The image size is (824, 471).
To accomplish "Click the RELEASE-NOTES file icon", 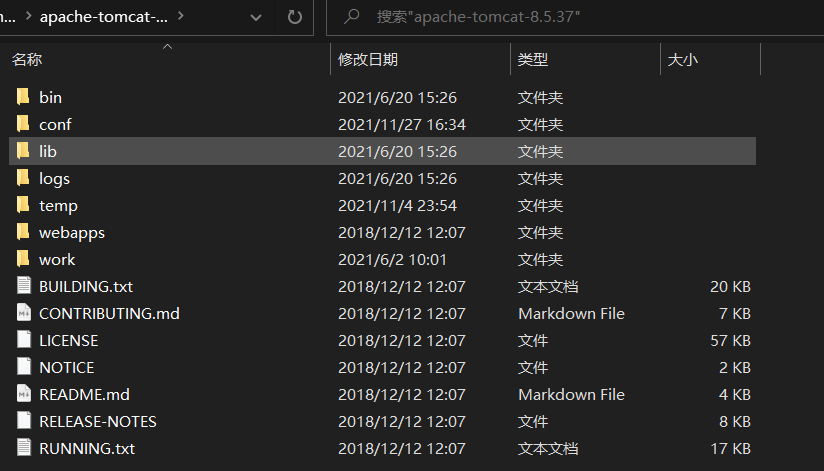I will (24, 421).
